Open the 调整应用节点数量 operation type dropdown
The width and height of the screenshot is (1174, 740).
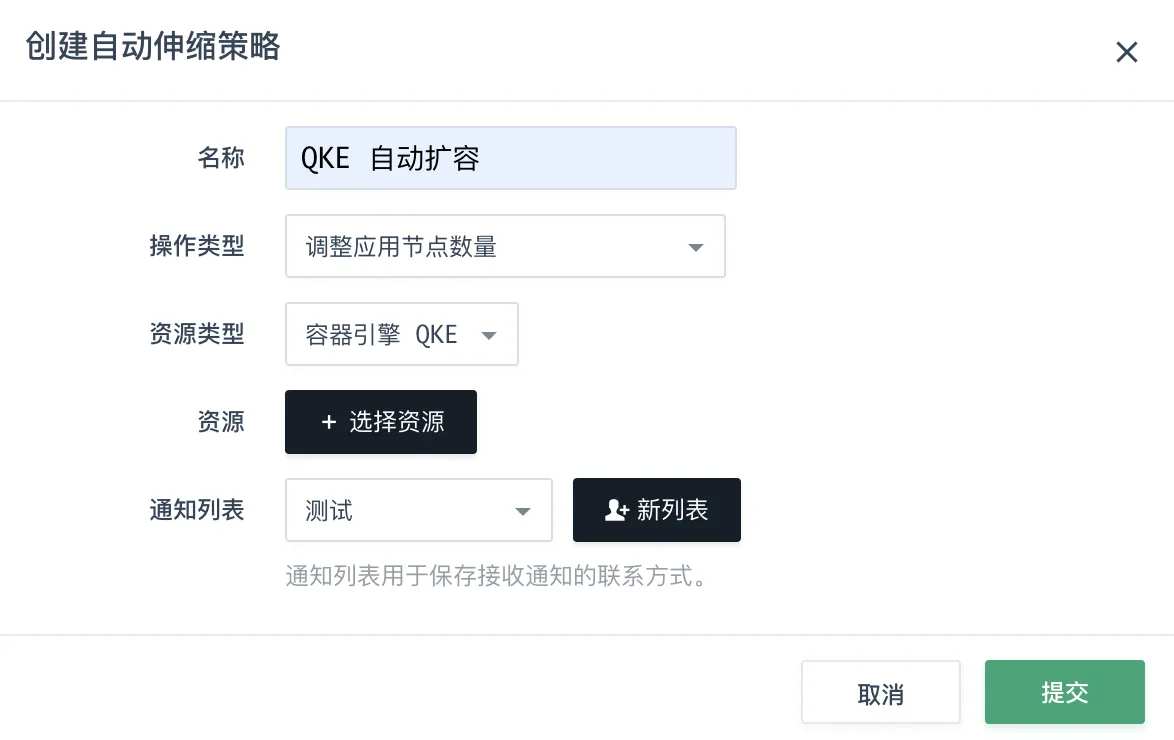coord(505,246)
